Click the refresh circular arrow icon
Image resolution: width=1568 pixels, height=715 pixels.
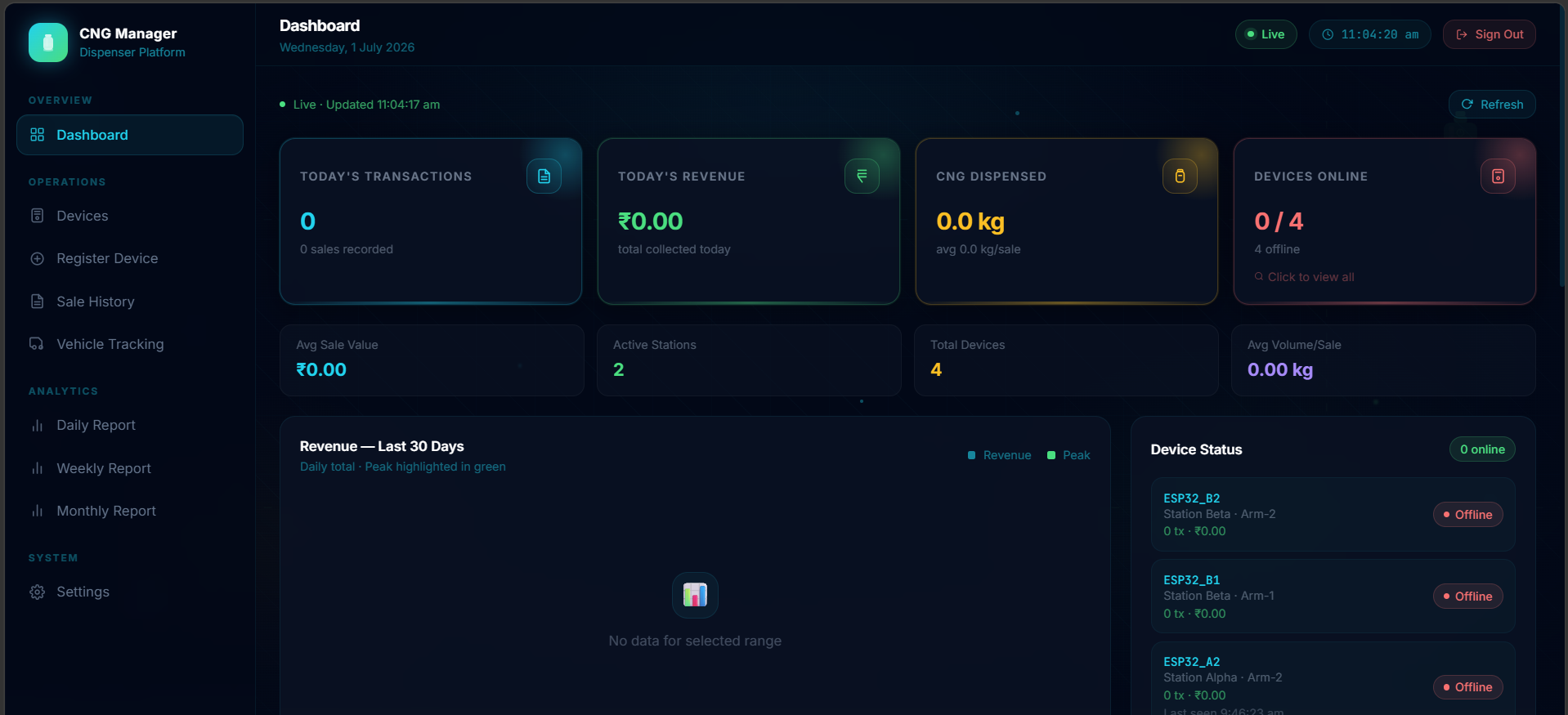pos(1467,105)
